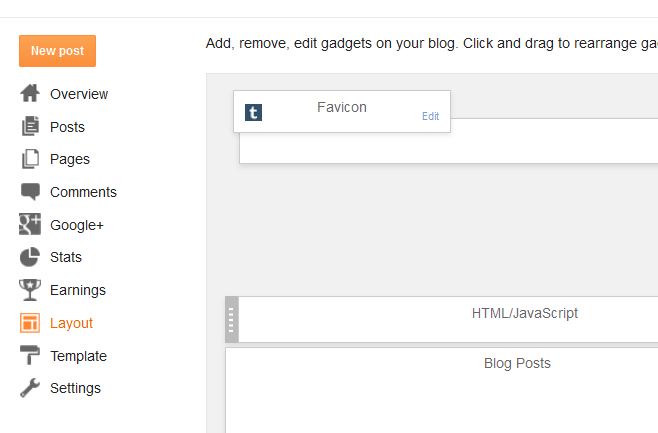
Task: Select the Blog Posts gadget
Action: 517,364
